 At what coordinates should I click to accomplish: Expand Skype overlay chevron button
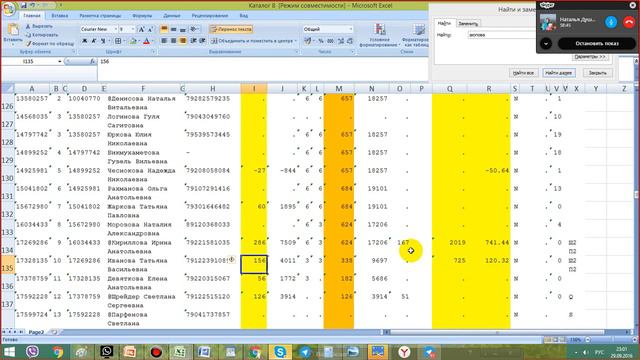[x=546, y=43]
